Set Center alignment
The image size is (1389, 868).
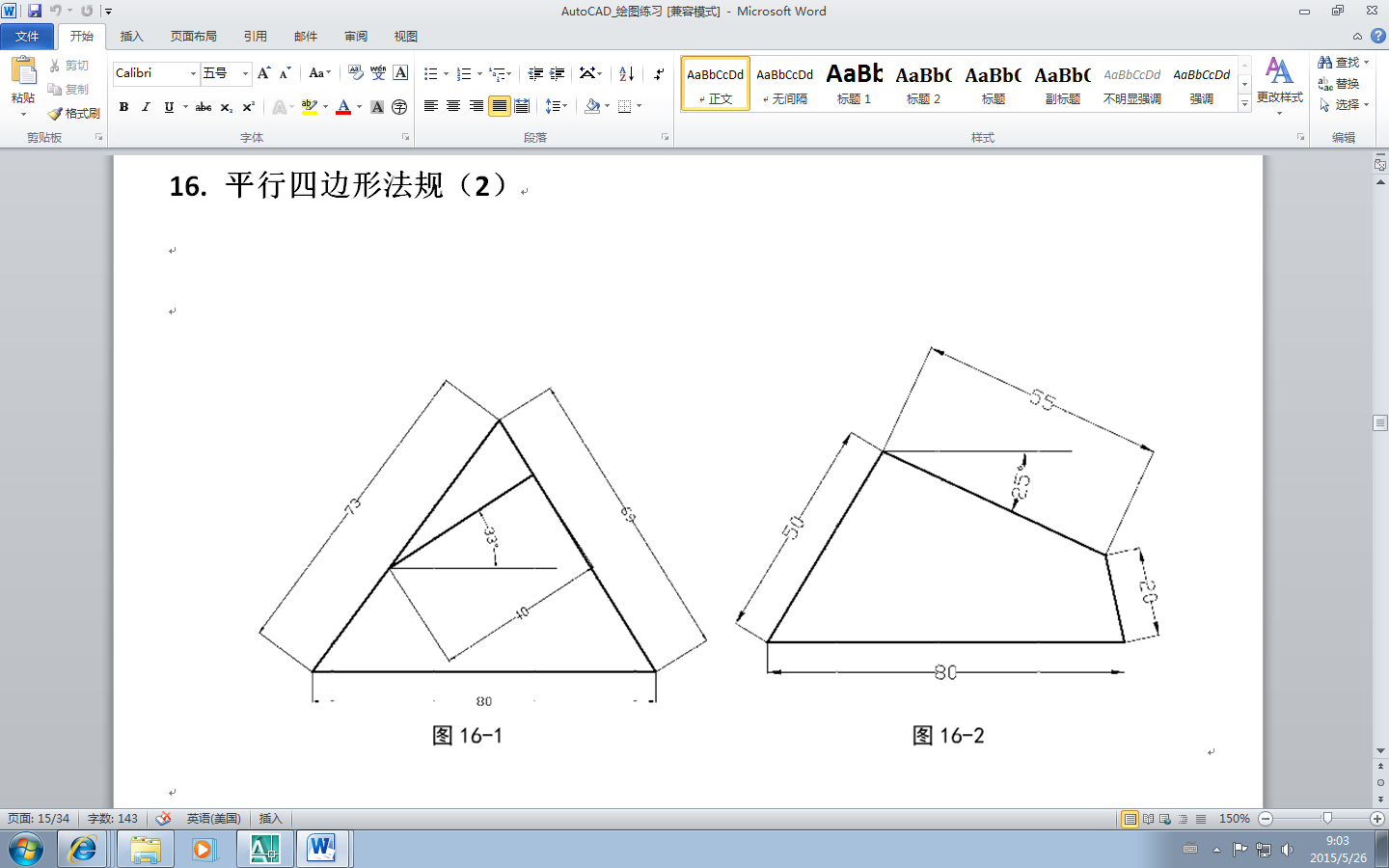click(x=453, y=106)
